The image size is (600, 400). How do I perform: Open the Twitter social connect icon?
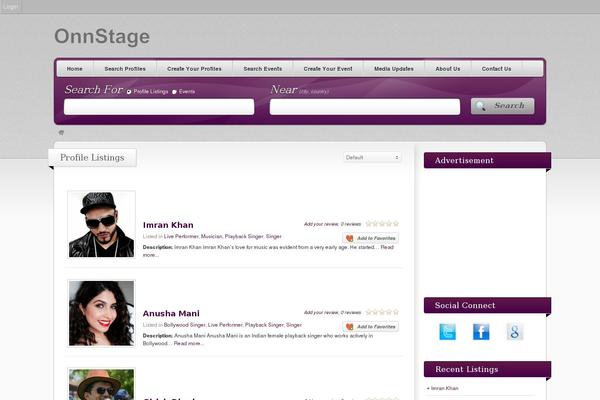(x=447, y=331)
